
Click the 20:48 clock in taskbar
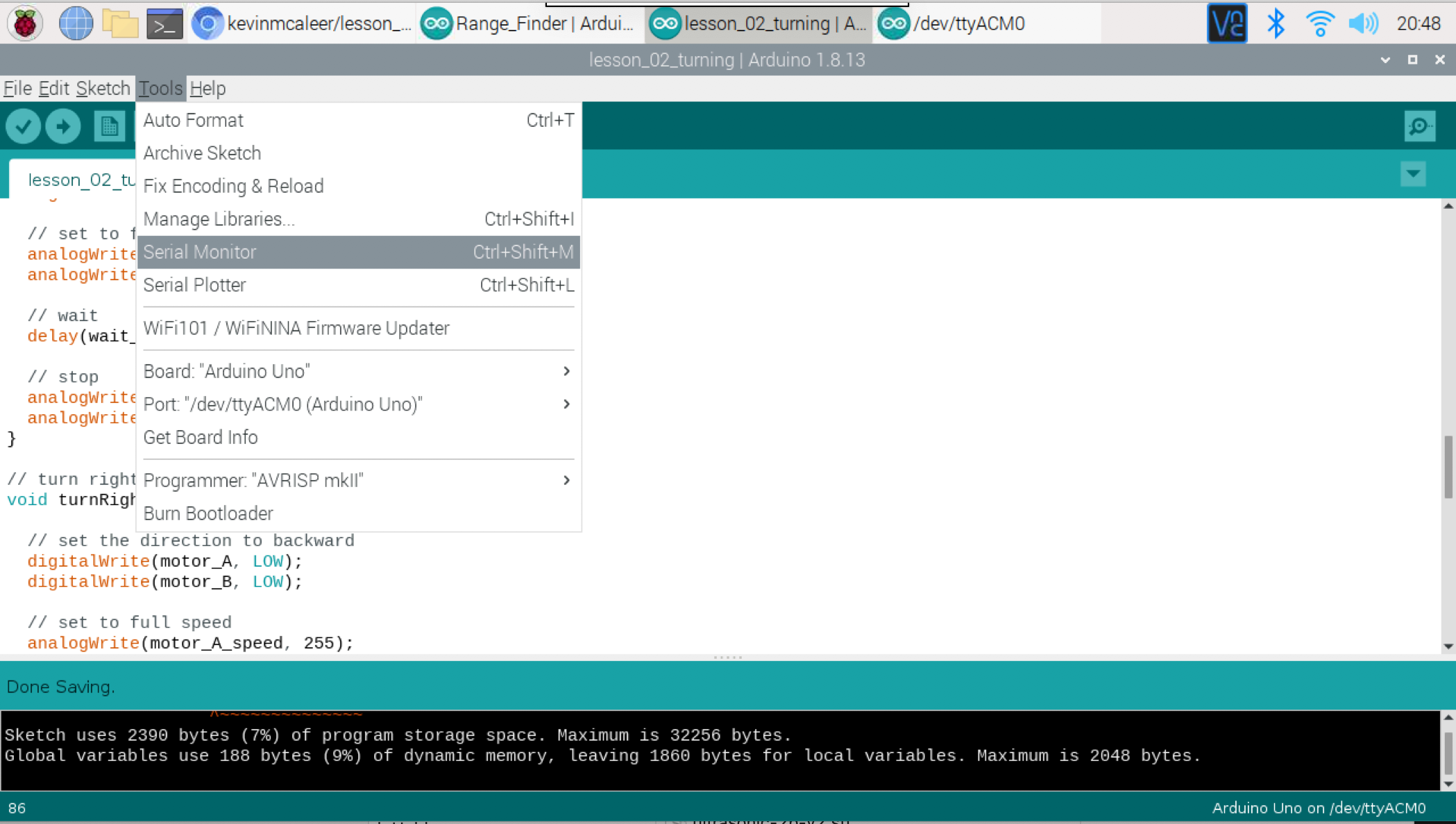(1419, 24)
